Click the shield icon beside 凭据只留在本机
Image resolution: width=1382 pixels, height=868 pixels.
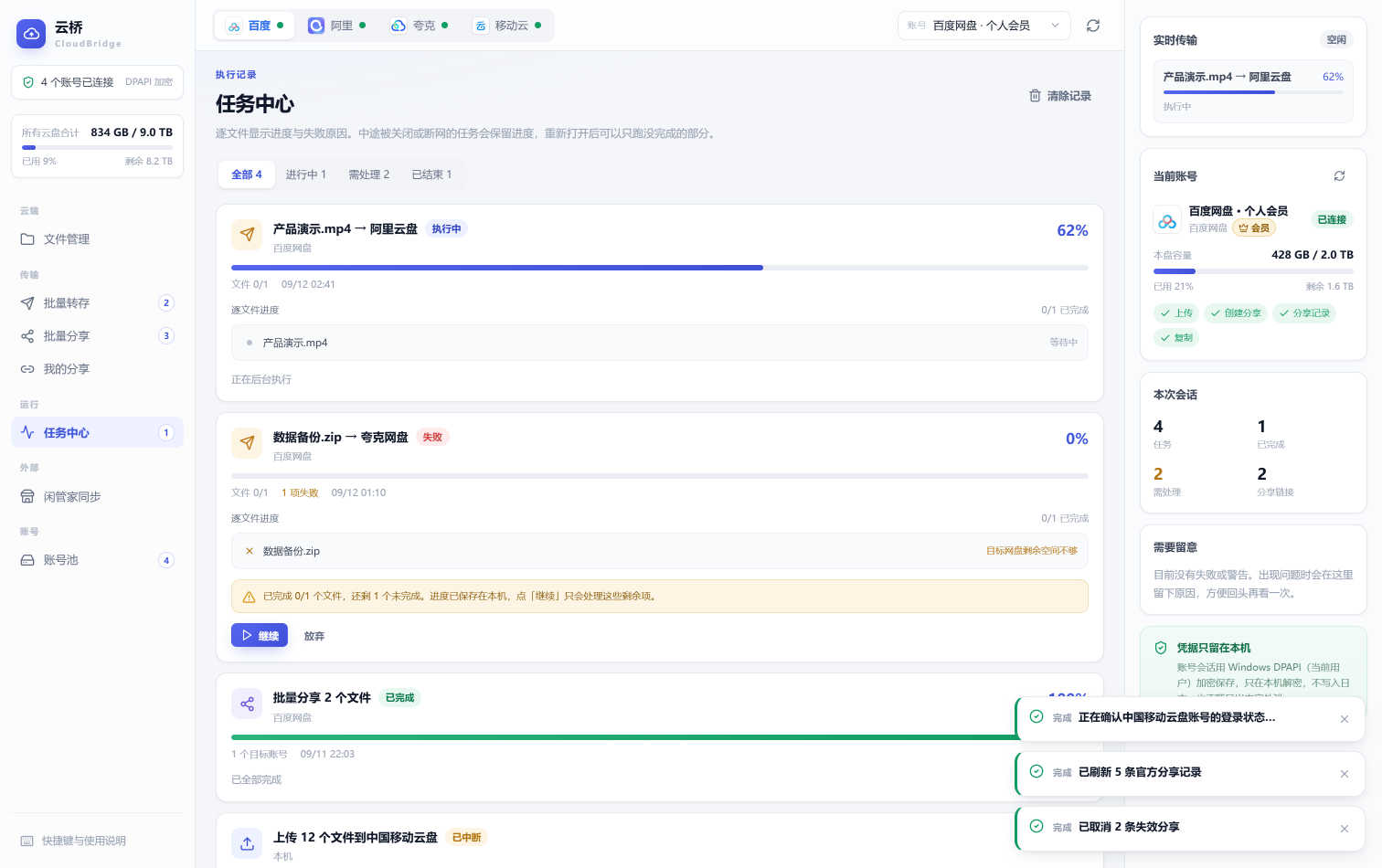point(1161,648)
